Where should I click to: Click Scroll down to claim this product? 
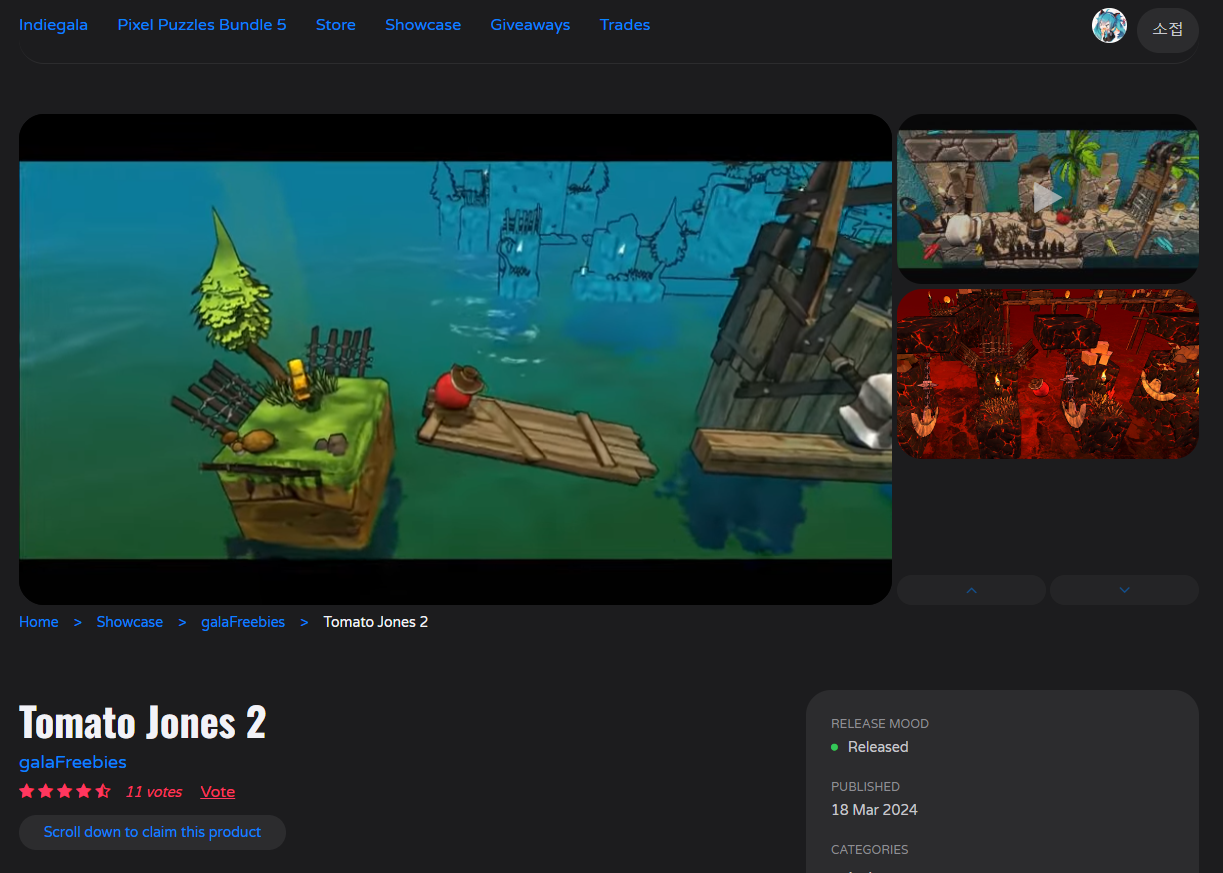152,832
